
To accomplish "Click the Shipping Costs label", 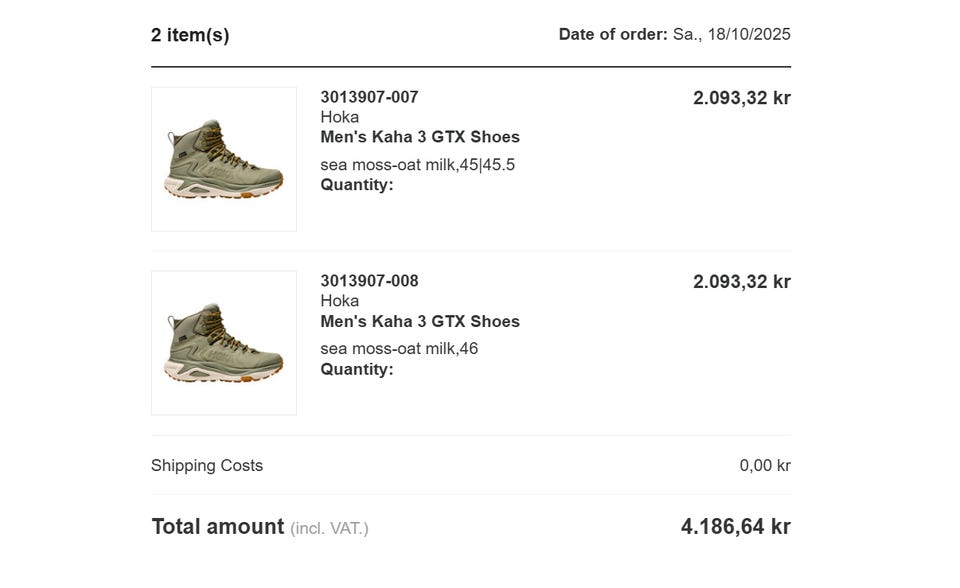I will tap(207, 465).
